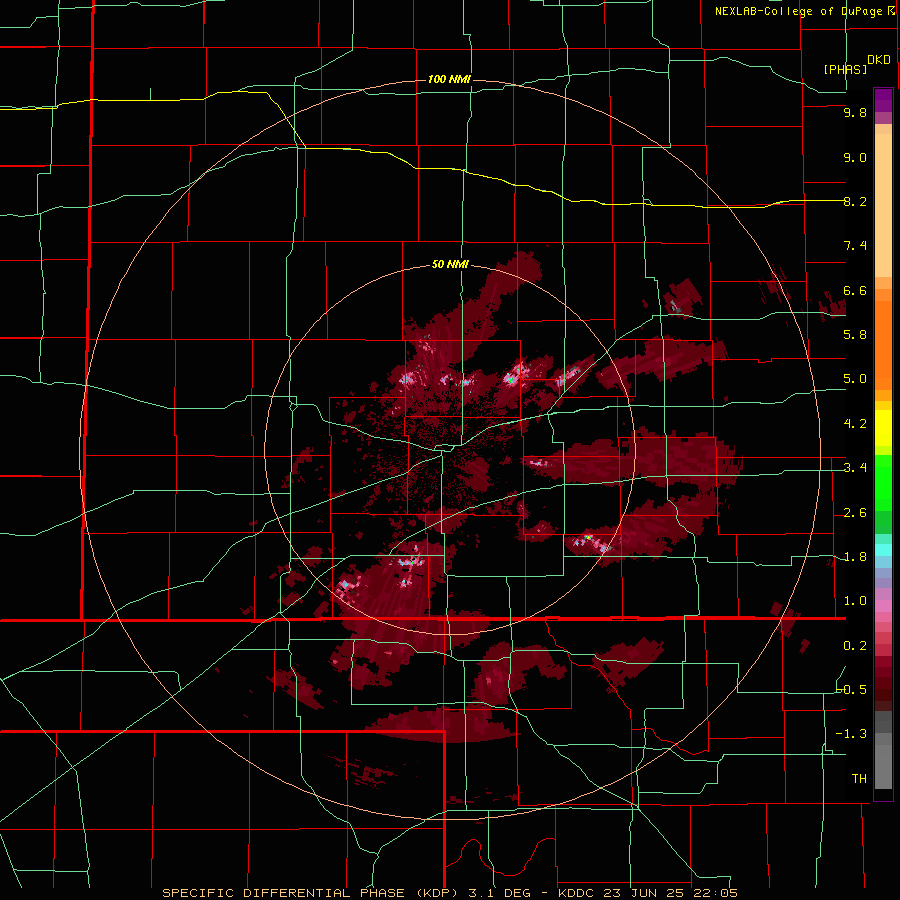Click the 22:05 timestamp in the caption
900x900 pixels.
coord(714,893)
